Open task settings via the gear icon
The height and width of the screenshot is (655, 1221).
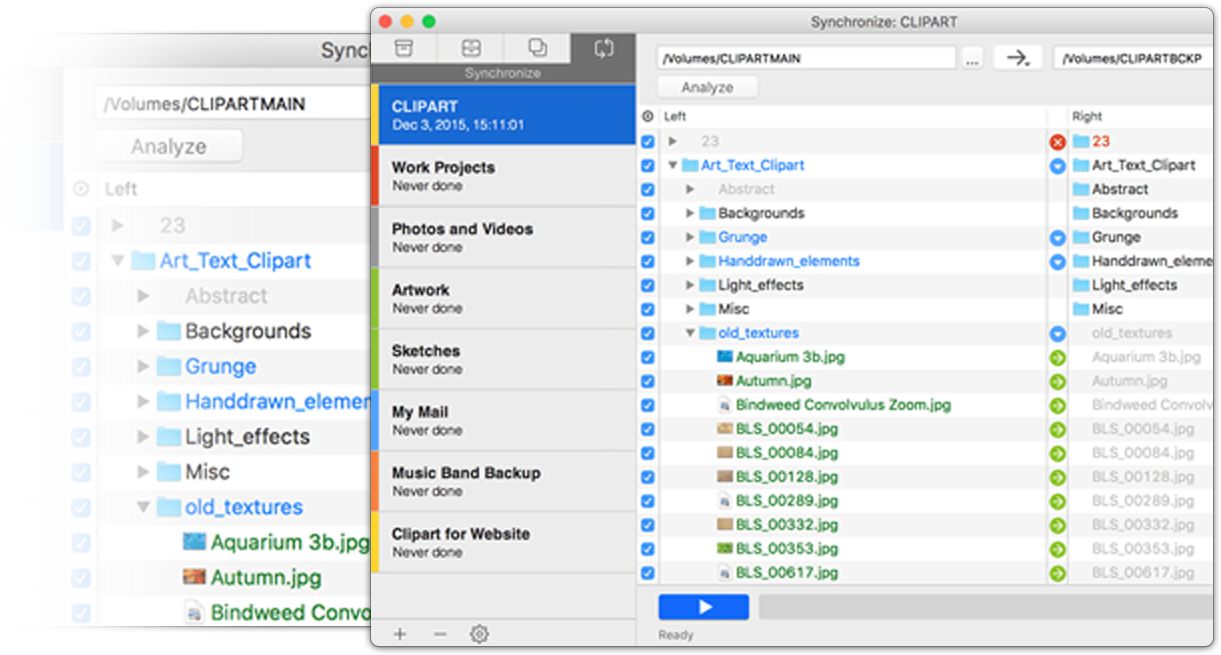click(479, 634)
